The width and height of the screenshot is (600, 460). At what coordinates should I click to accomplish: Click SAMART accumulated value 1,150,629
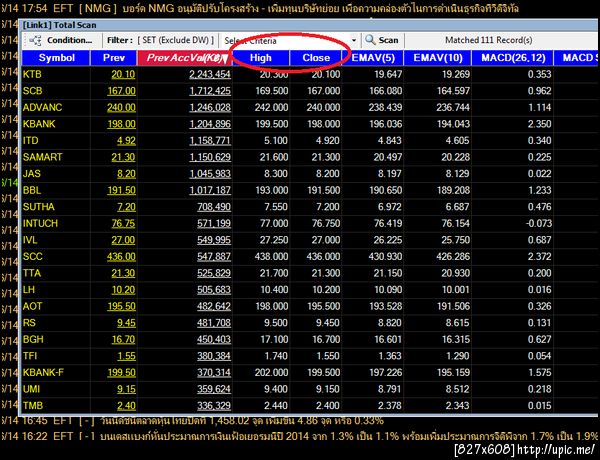tap(210, 157)
